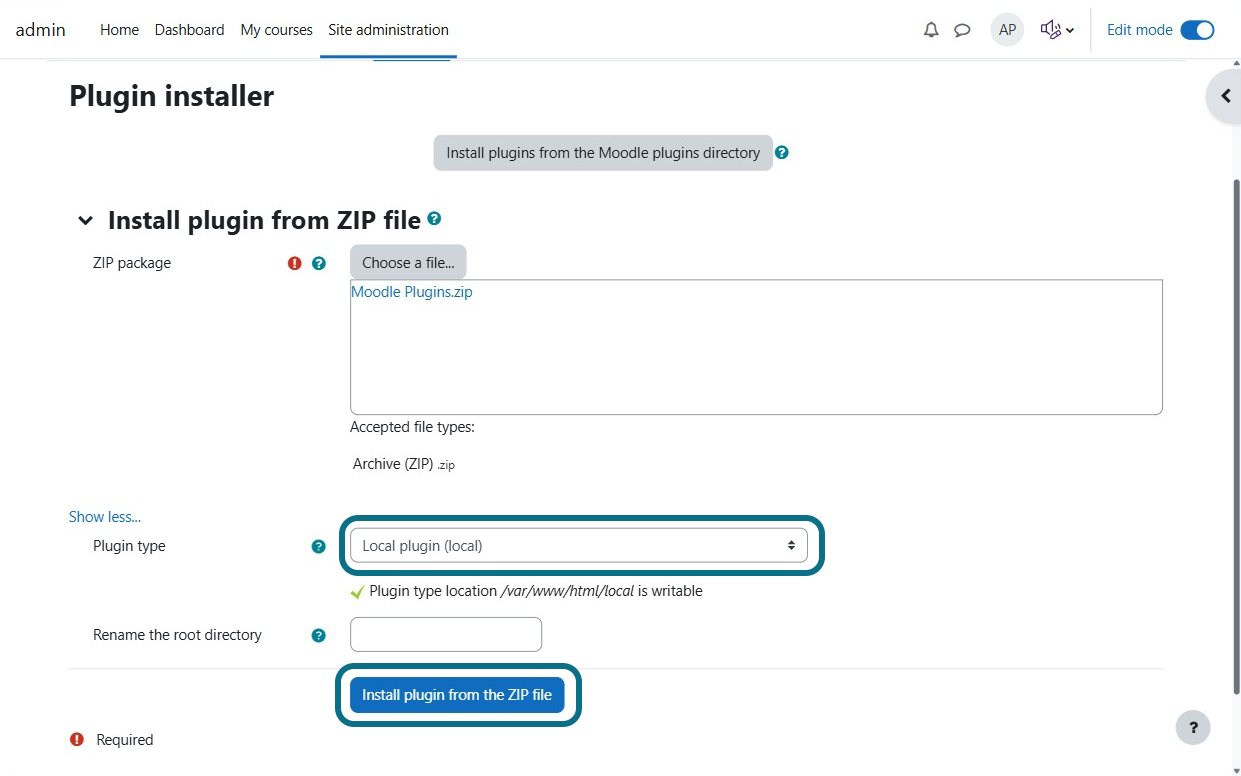This screenshot has width=1241, height=776.
Task: Focus the Rename the root directory field
Action: tap(446, 635)
